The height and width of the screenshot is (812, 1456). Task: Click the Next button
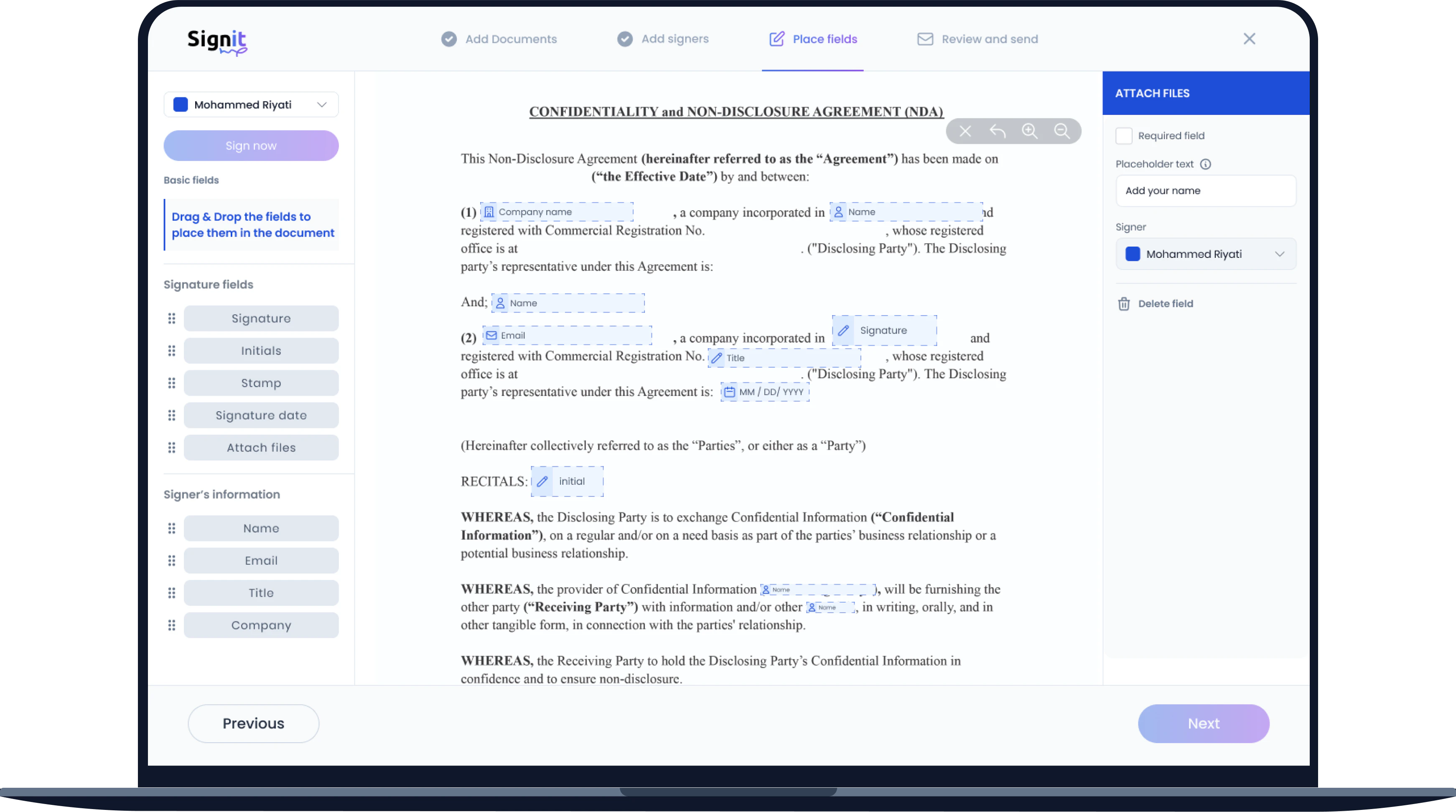coord(1203,723)
